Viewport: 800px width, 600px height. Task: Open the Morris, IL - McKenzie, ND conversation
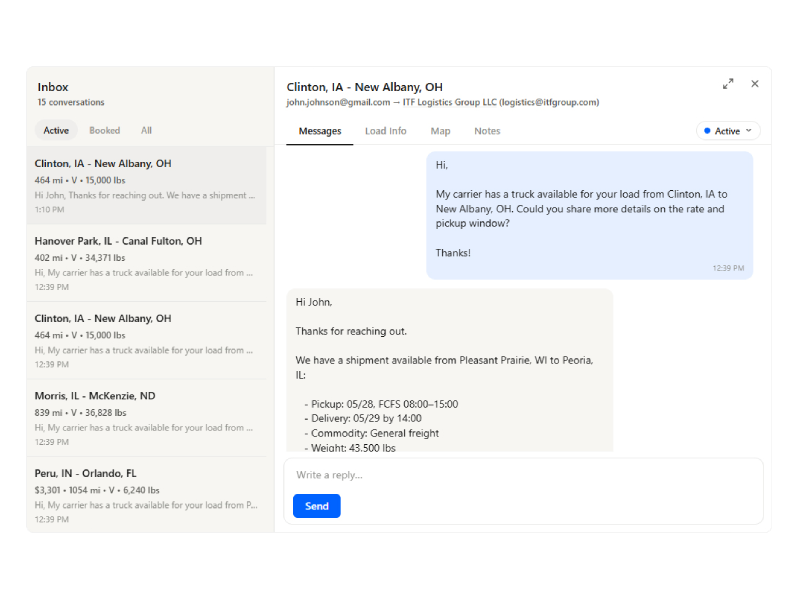point(146,418)
